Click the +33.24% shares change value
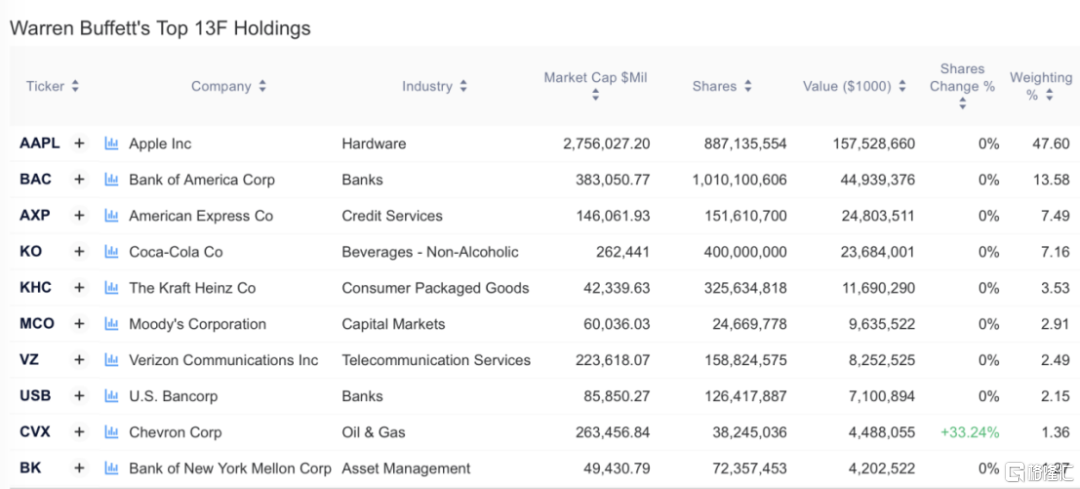This screenshot has width=1080, height=489. coord(970,433)
